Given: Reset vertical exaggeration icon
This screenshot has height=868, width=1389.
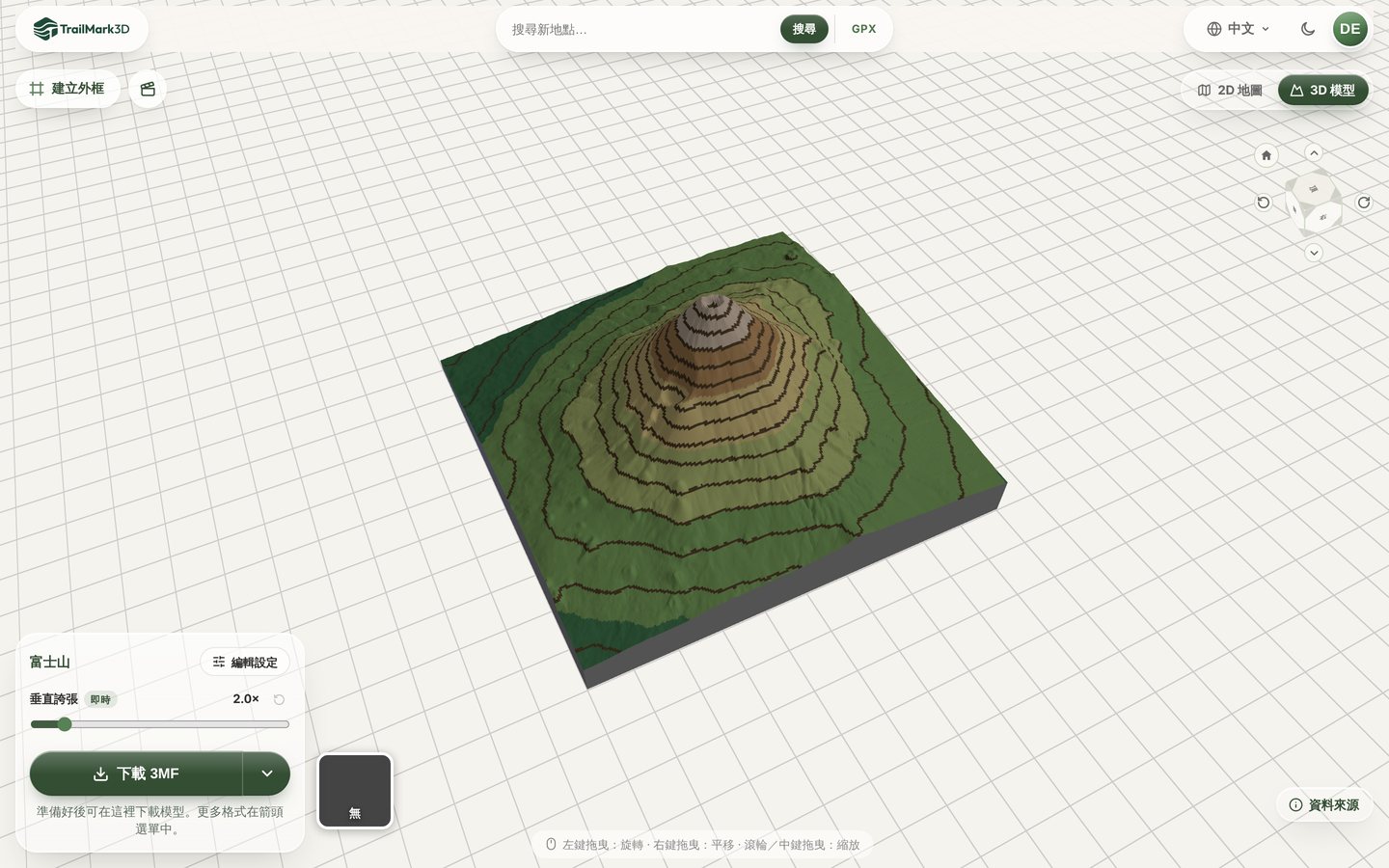Looking at the screenshot, I should click(279, 699).
